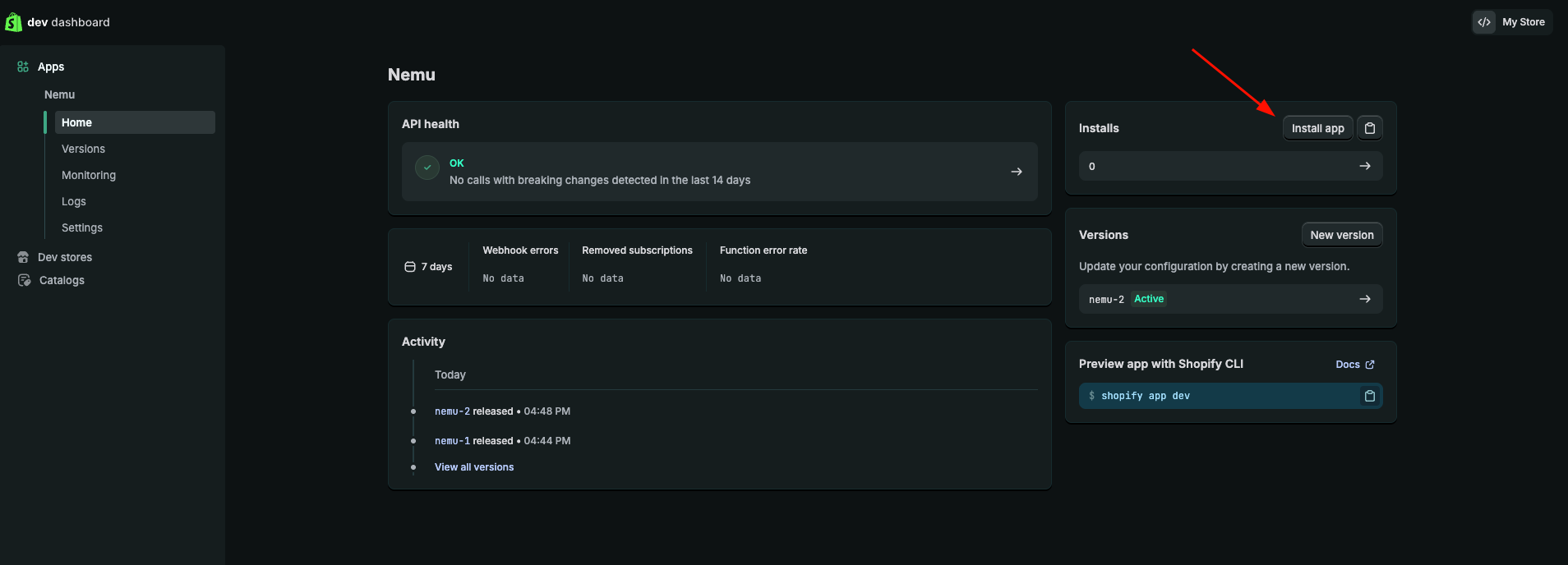Screen dimensions: 1568x565
Task: Follow the View all versions link
Action: pos(474,467)
